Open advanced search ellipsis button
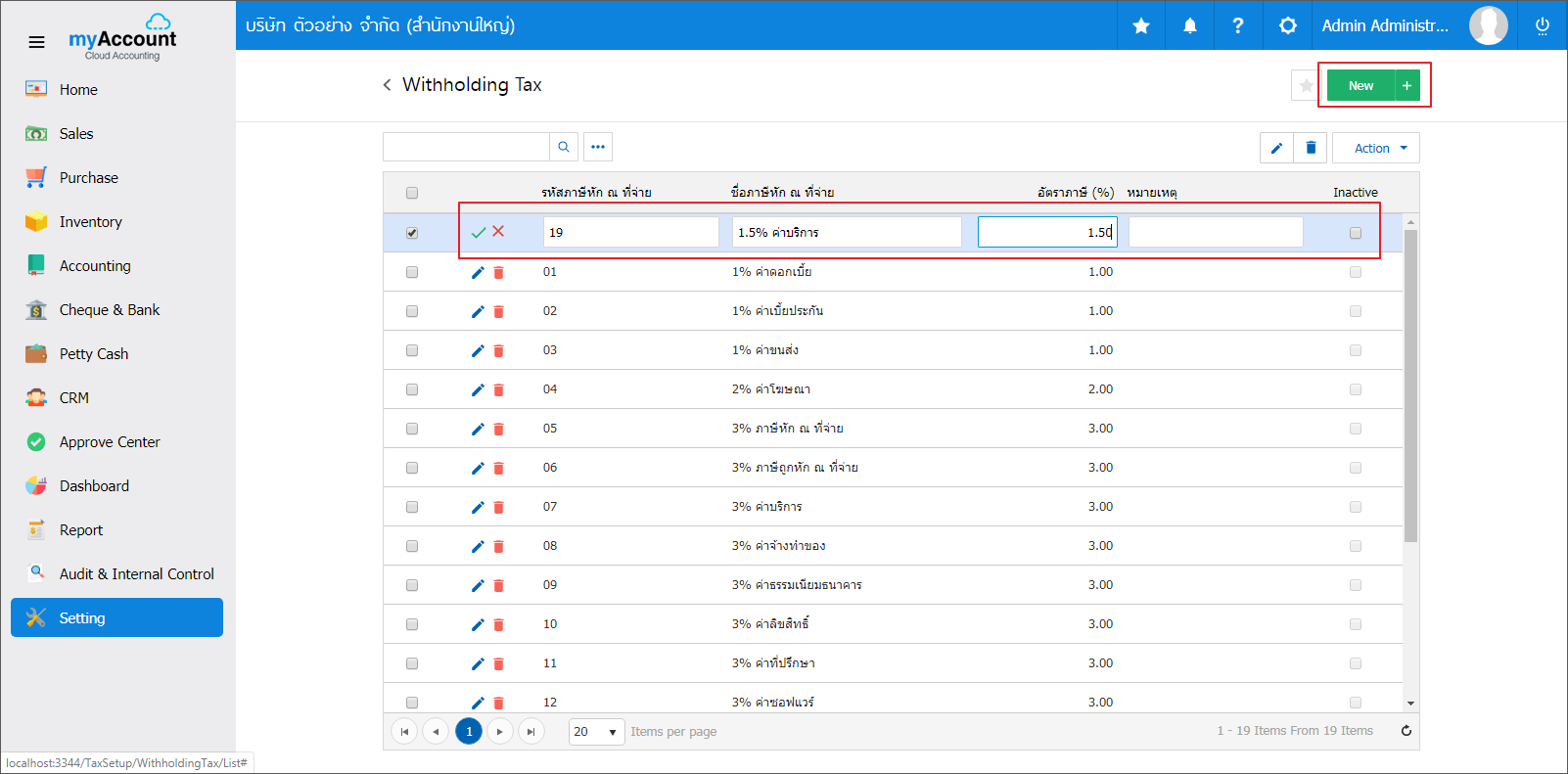 [598, 147]
